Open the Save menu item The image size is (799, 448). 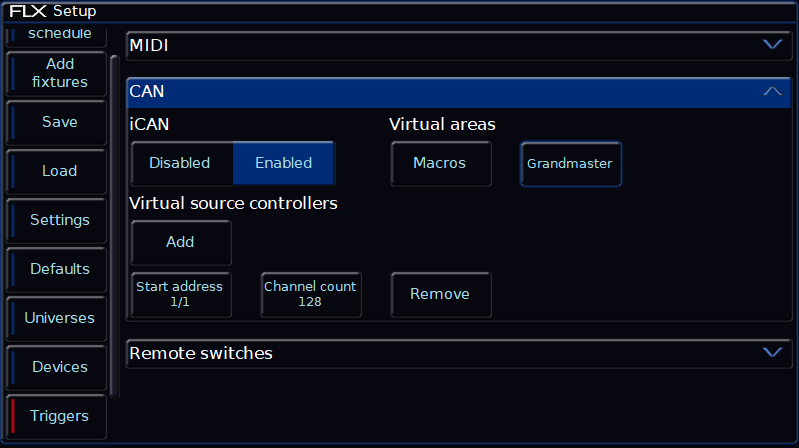click(x=57, y=122)
